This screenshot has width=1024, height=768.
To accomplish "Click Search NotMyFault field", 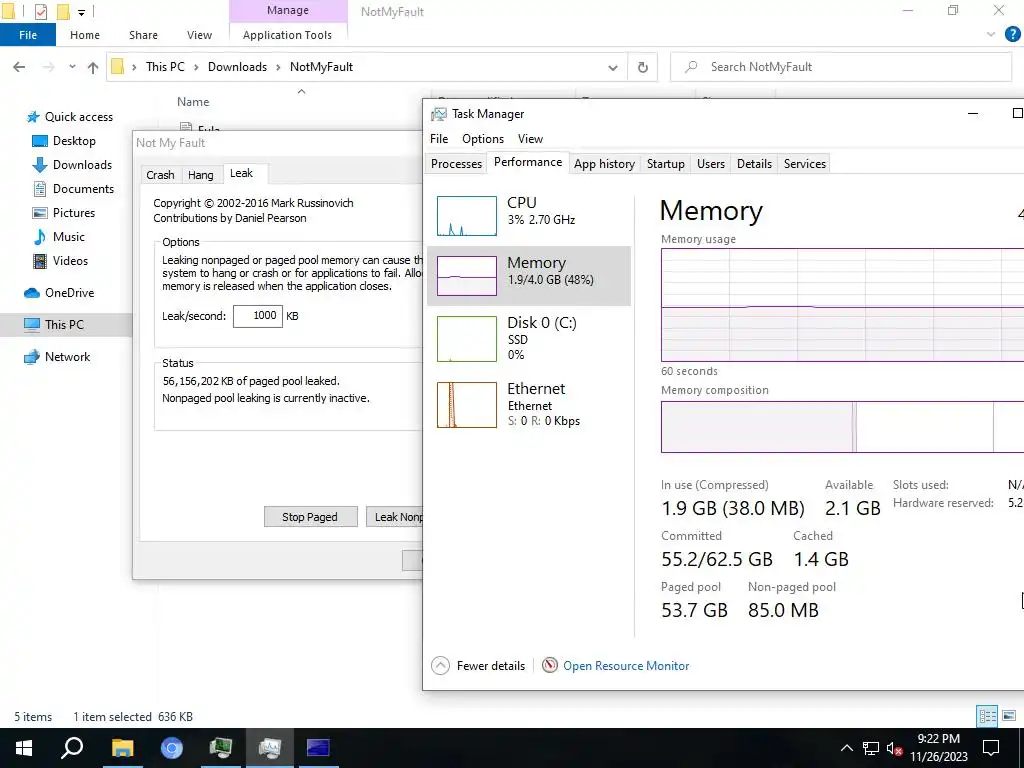I will click(841, 67).
